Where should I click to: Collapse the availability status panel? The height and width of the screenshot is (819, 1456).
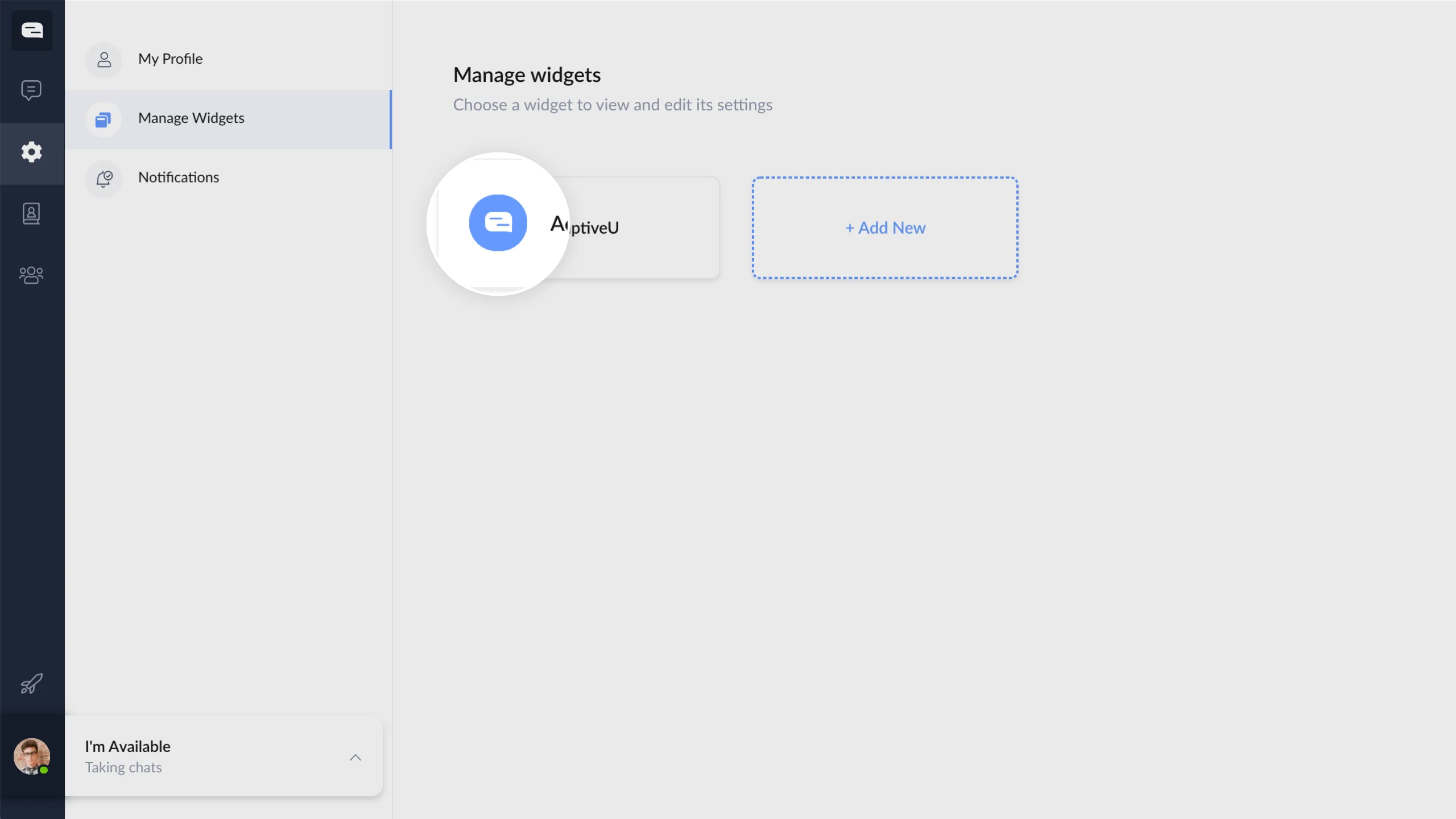pos(355,757)
